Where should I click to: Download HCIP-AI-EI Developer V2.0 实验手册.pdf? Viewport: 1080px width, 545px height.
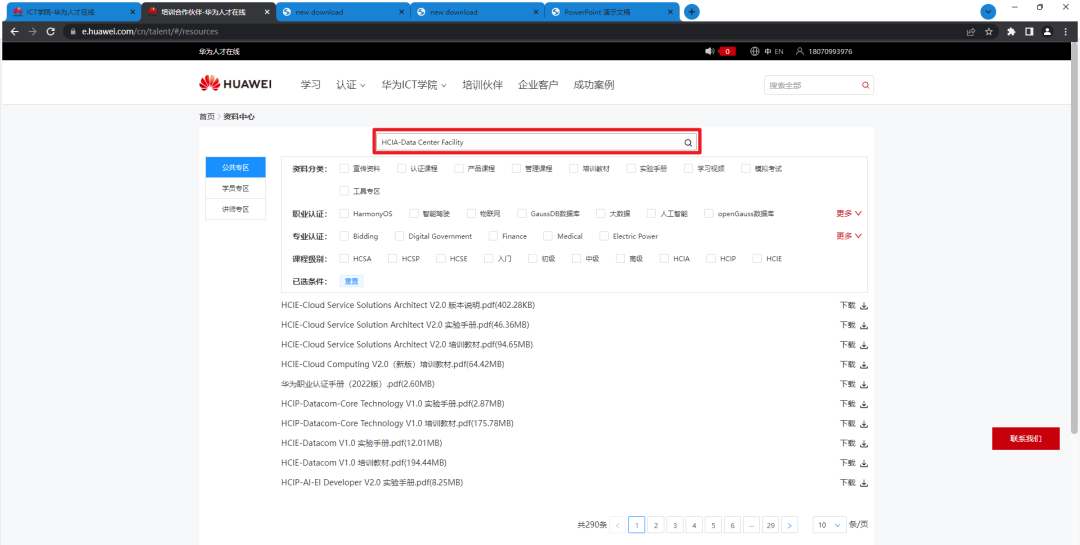pos(854,483)
